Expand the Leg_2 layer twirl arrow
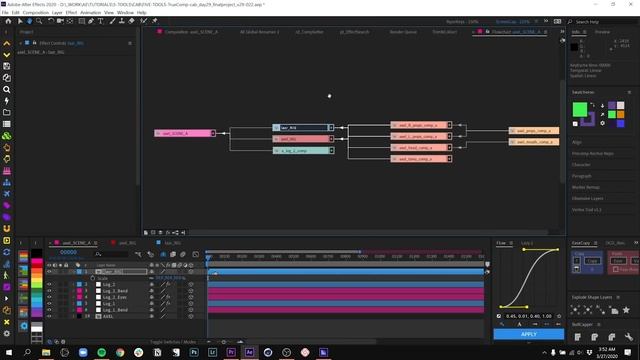Viewport: 640px width, 360px height. click(x=73, y=284)
